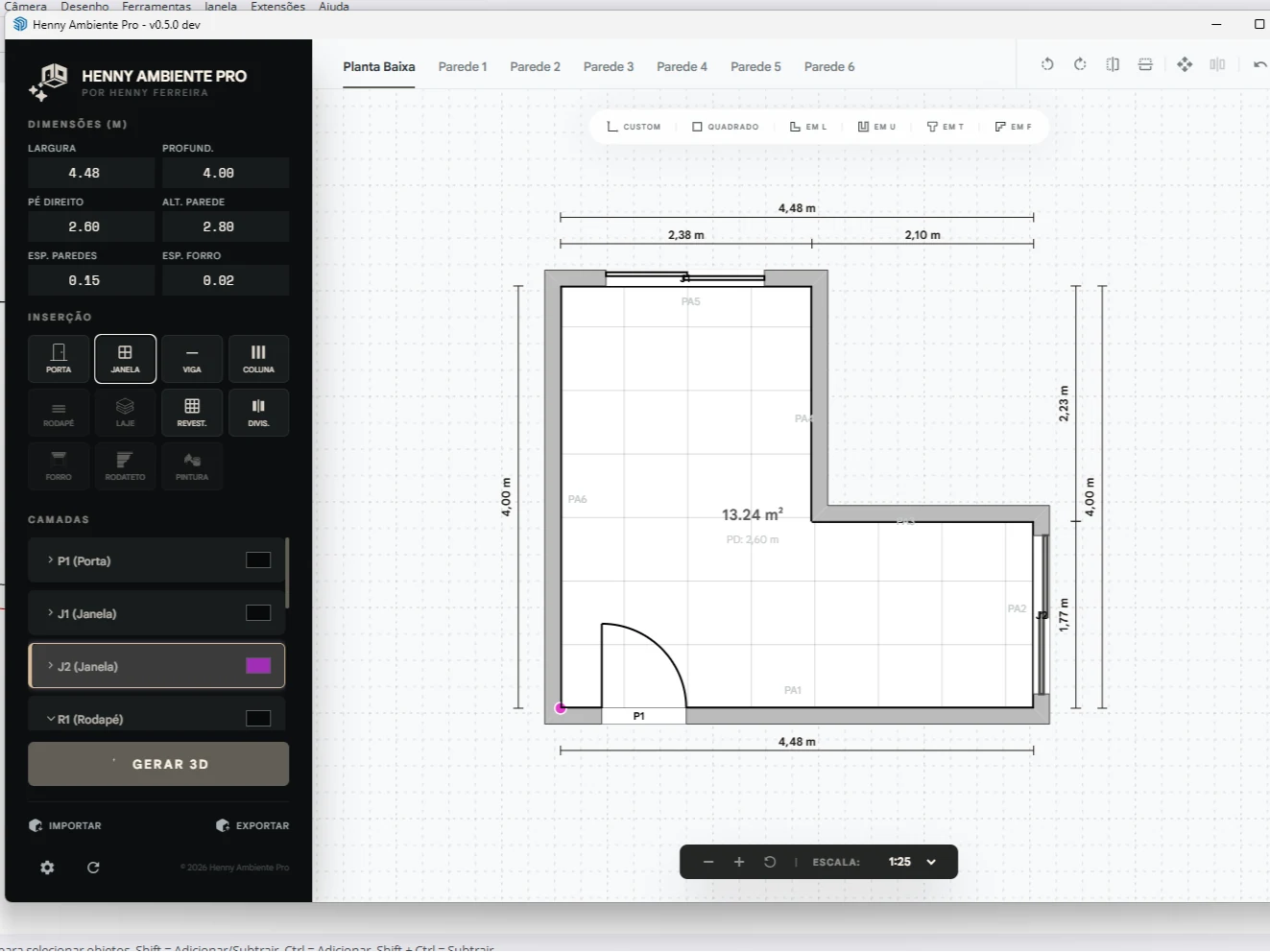Click the P1 (Porta) color swatch

pos(258,560)
